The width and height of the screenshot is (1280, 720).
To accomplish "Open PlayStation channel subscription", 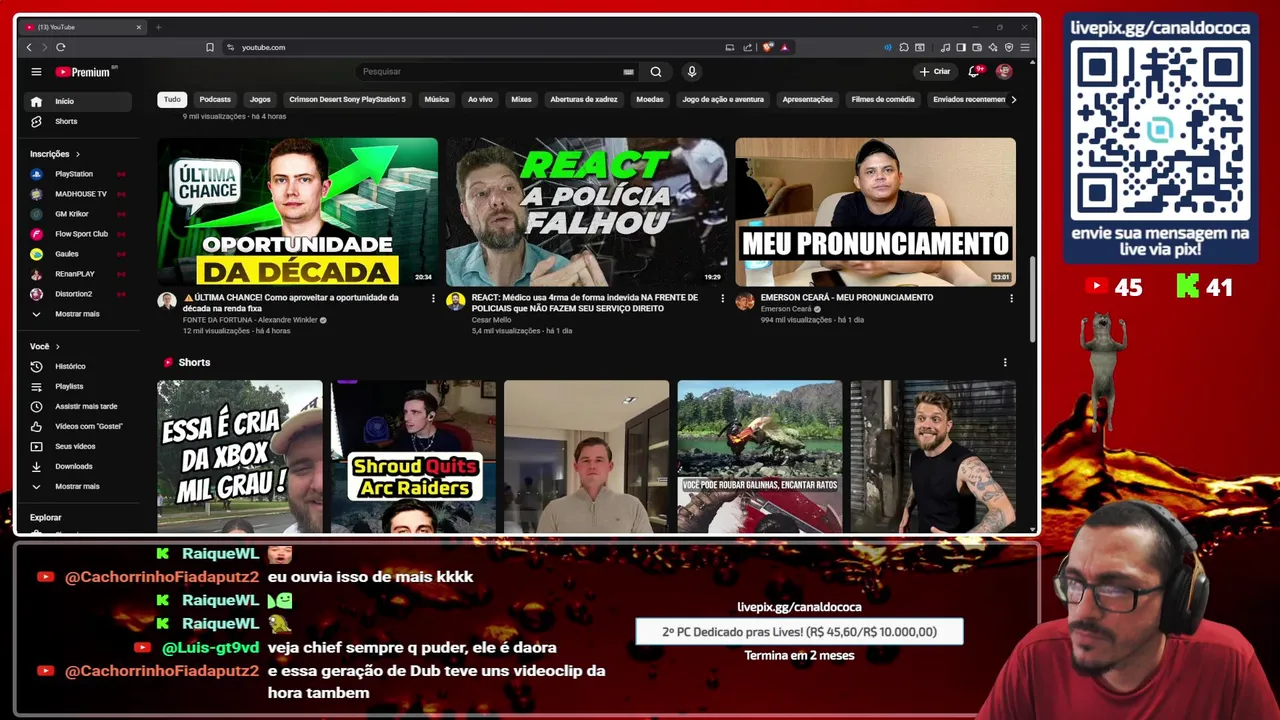I will pyautogui.click(x=78, y=174).
